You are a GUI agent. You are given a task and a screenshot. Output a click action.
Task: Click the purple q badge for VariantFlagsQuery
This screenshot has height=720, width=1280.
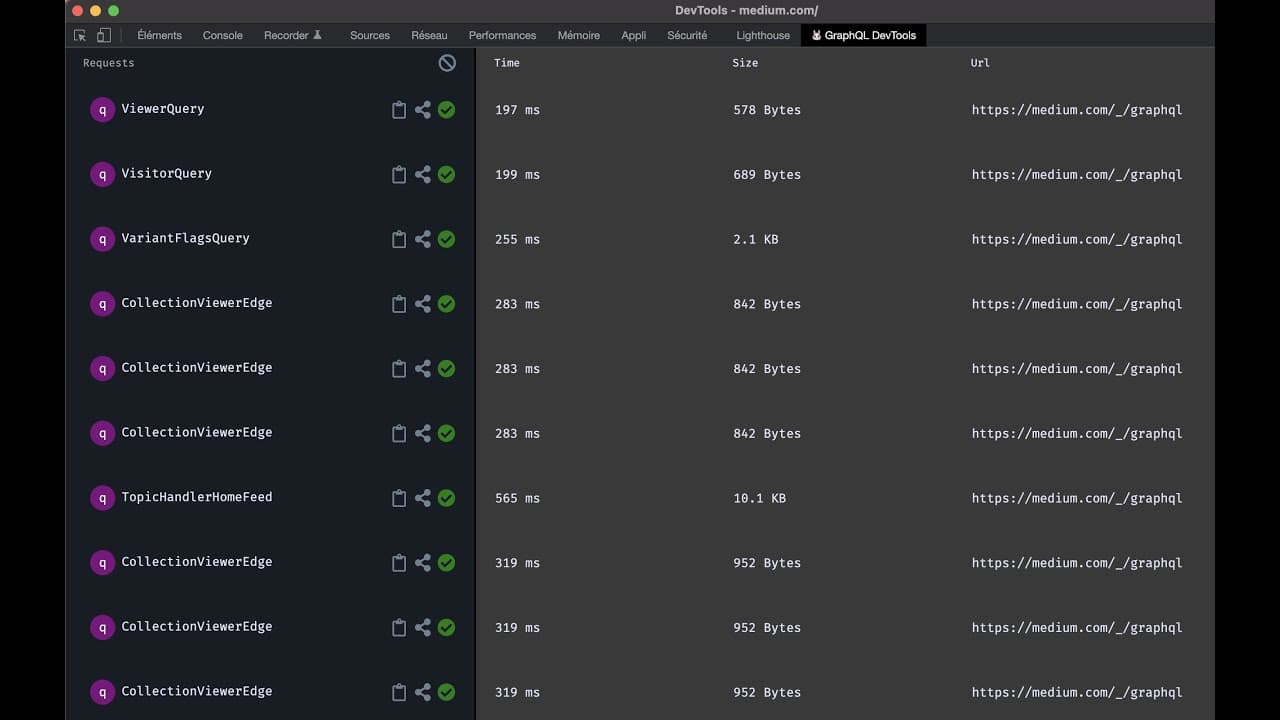(x=102, y=240)
